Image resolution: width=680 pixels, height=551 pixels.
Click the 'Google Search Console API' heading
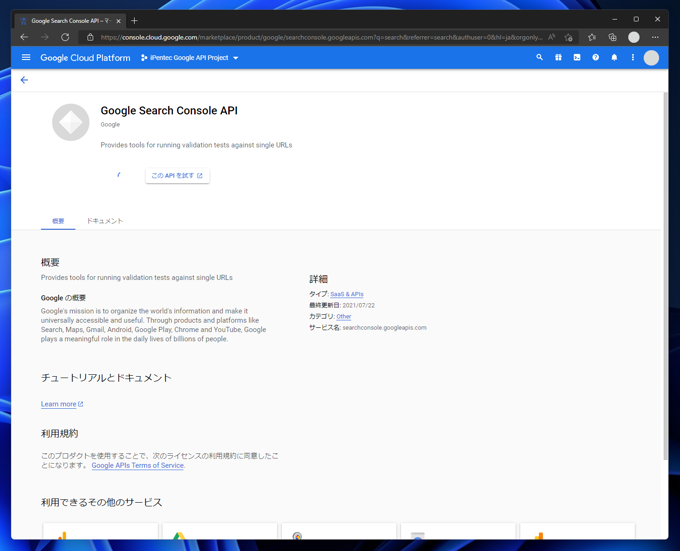point(169,111)
